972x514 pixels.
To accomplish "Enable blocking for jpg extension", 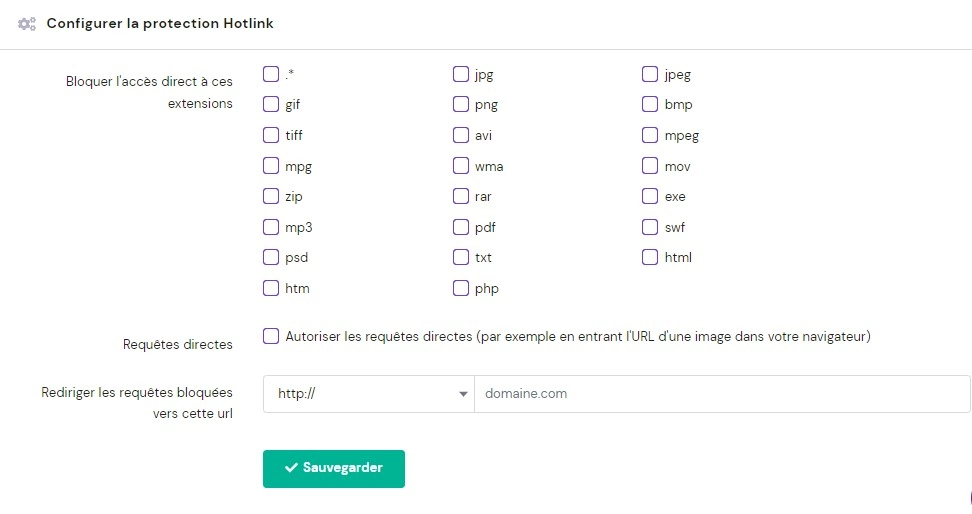I will click(x=461, y=73).
